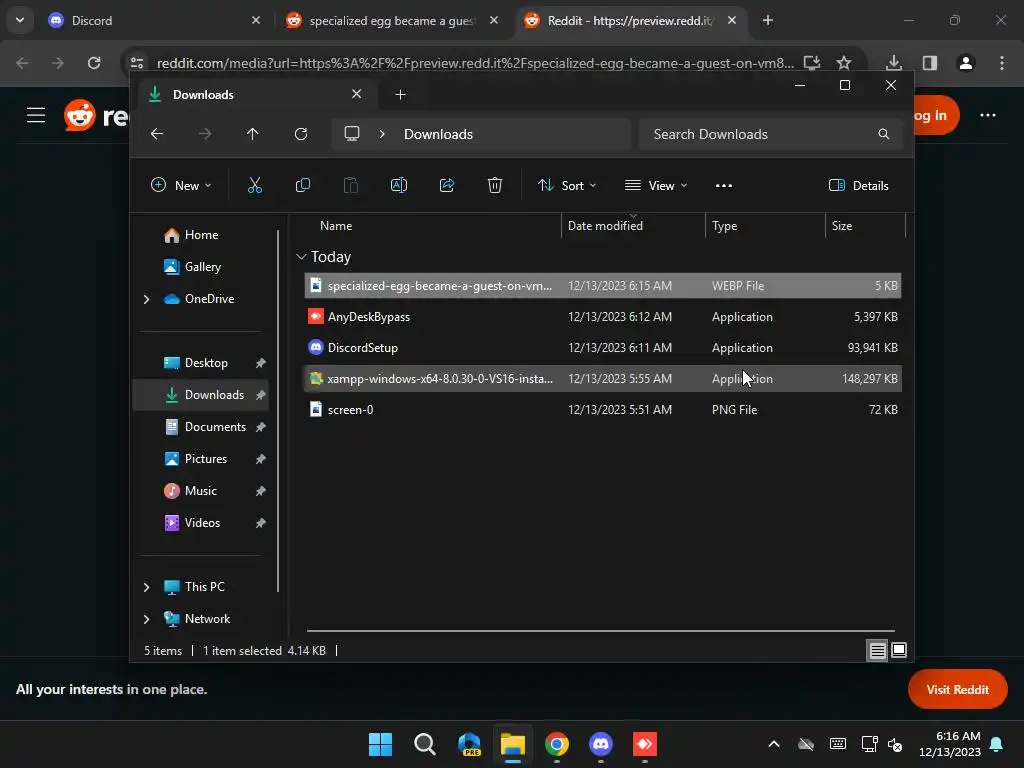Switch to large thumbnails view icon in status bar
Image resolution: width=1024 pixels, height=768 pixels.
point(899,650)
